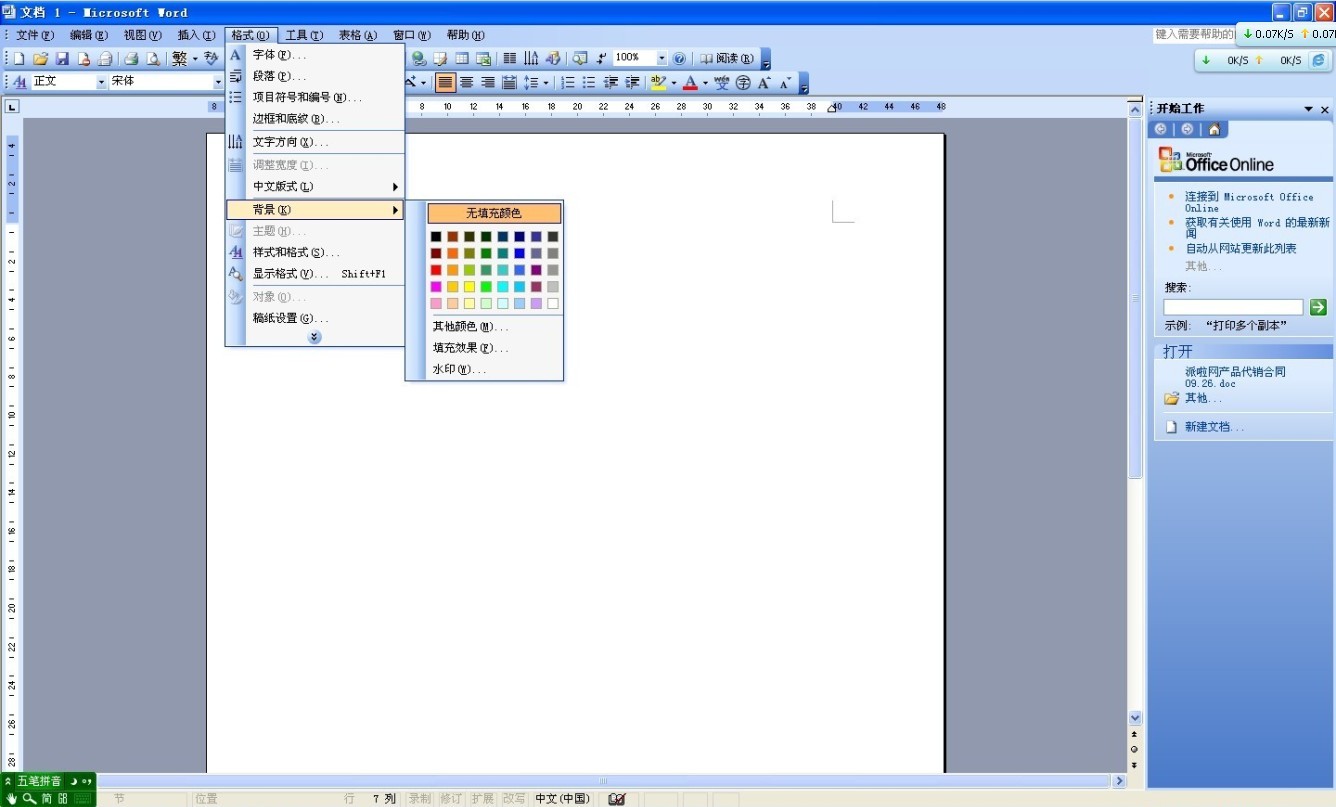Click the Word Help question mark icon
Screen dimensions: 1336x807
[679, 59]
